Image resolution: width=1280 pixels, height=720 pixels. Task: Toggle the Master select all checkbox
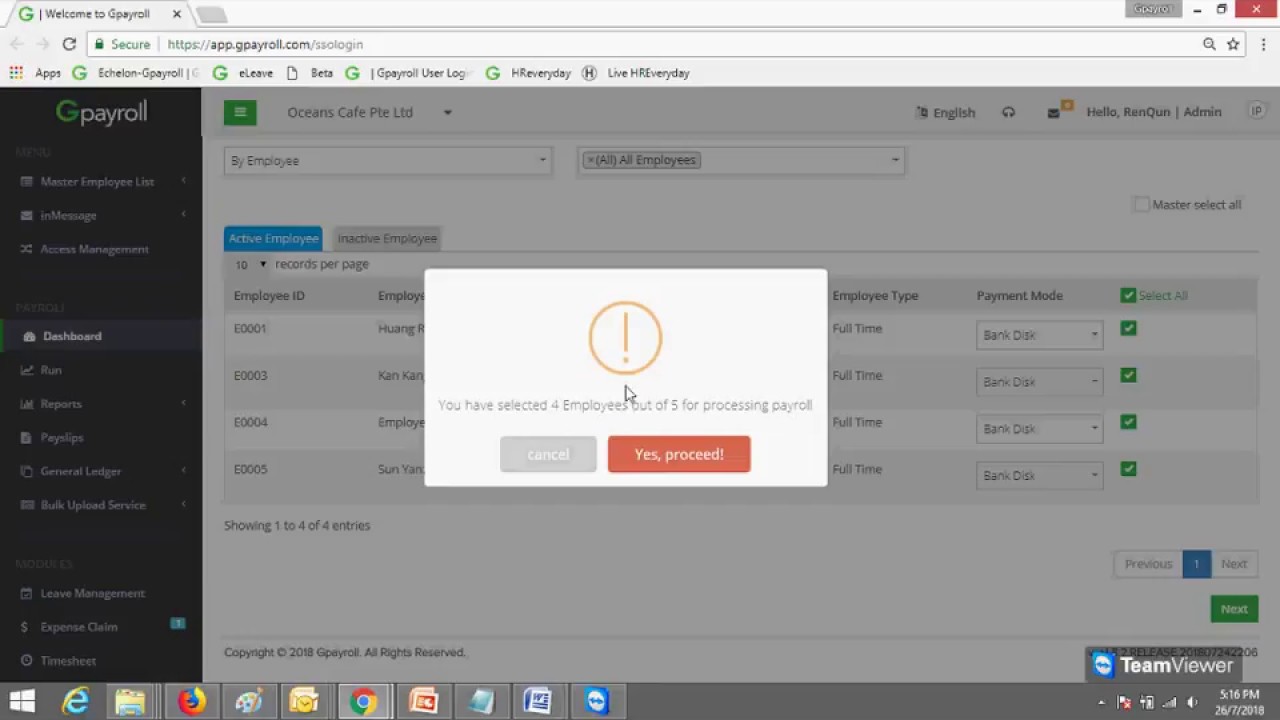click(1141, 204)
